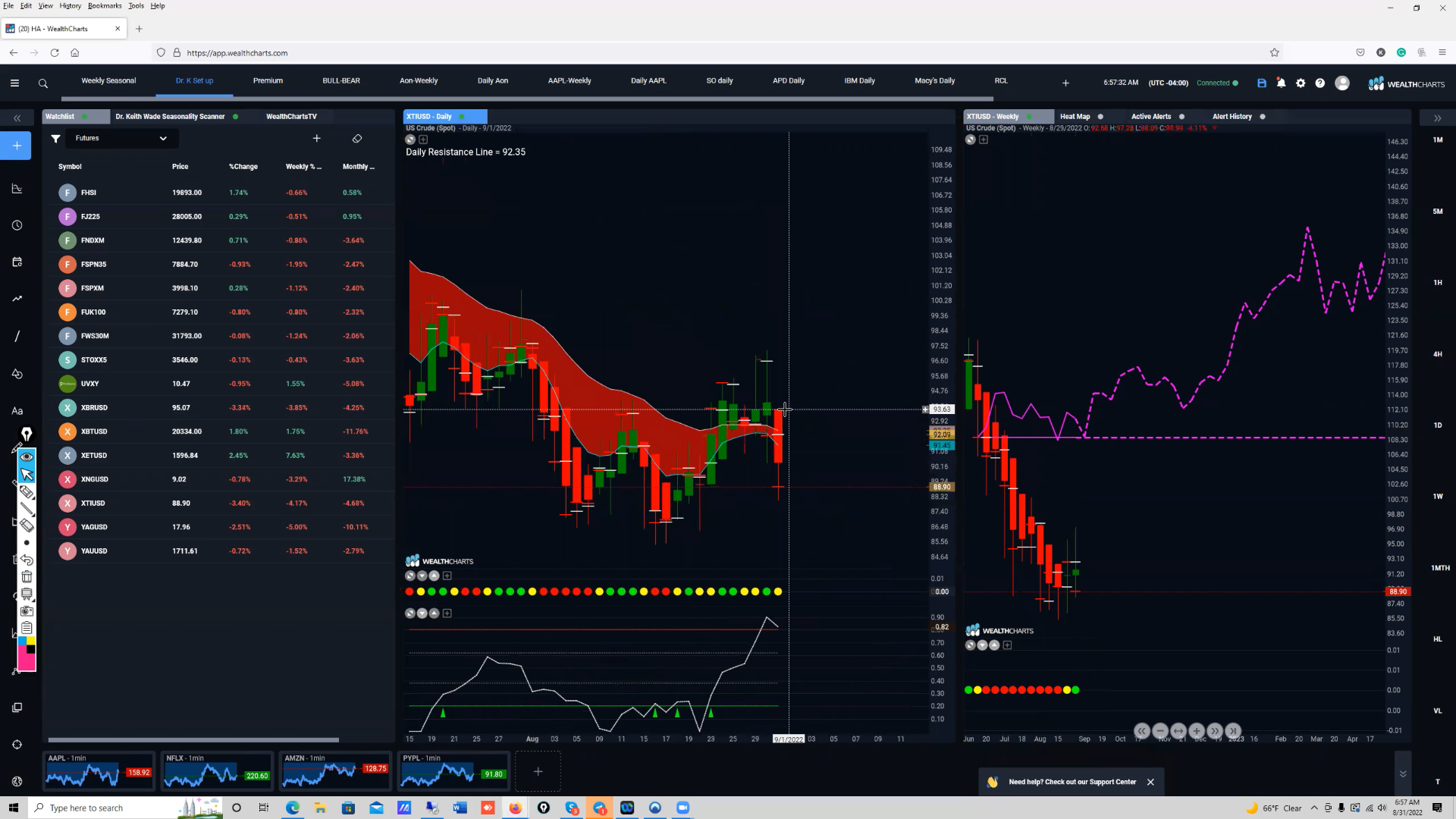Screen dimensions: 1456x819
Task: Open the WealthChartsTV tab
Action: tap(291, 117)
